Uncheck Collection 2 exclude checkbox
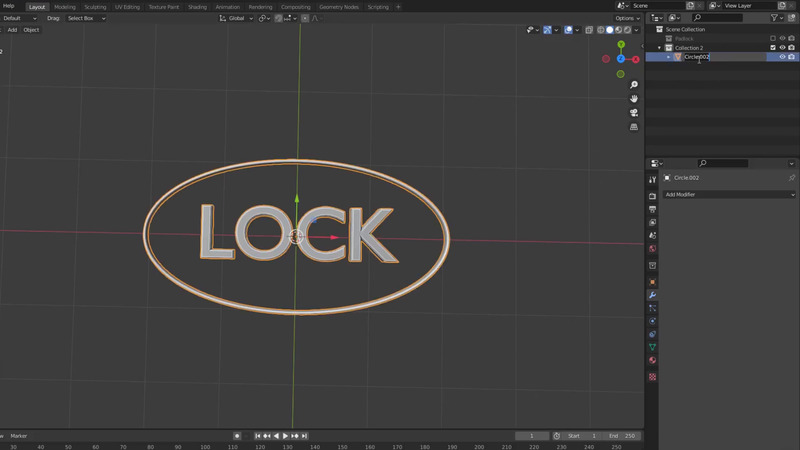Screen dimensions: 800x450 click(x=772, y=48)
